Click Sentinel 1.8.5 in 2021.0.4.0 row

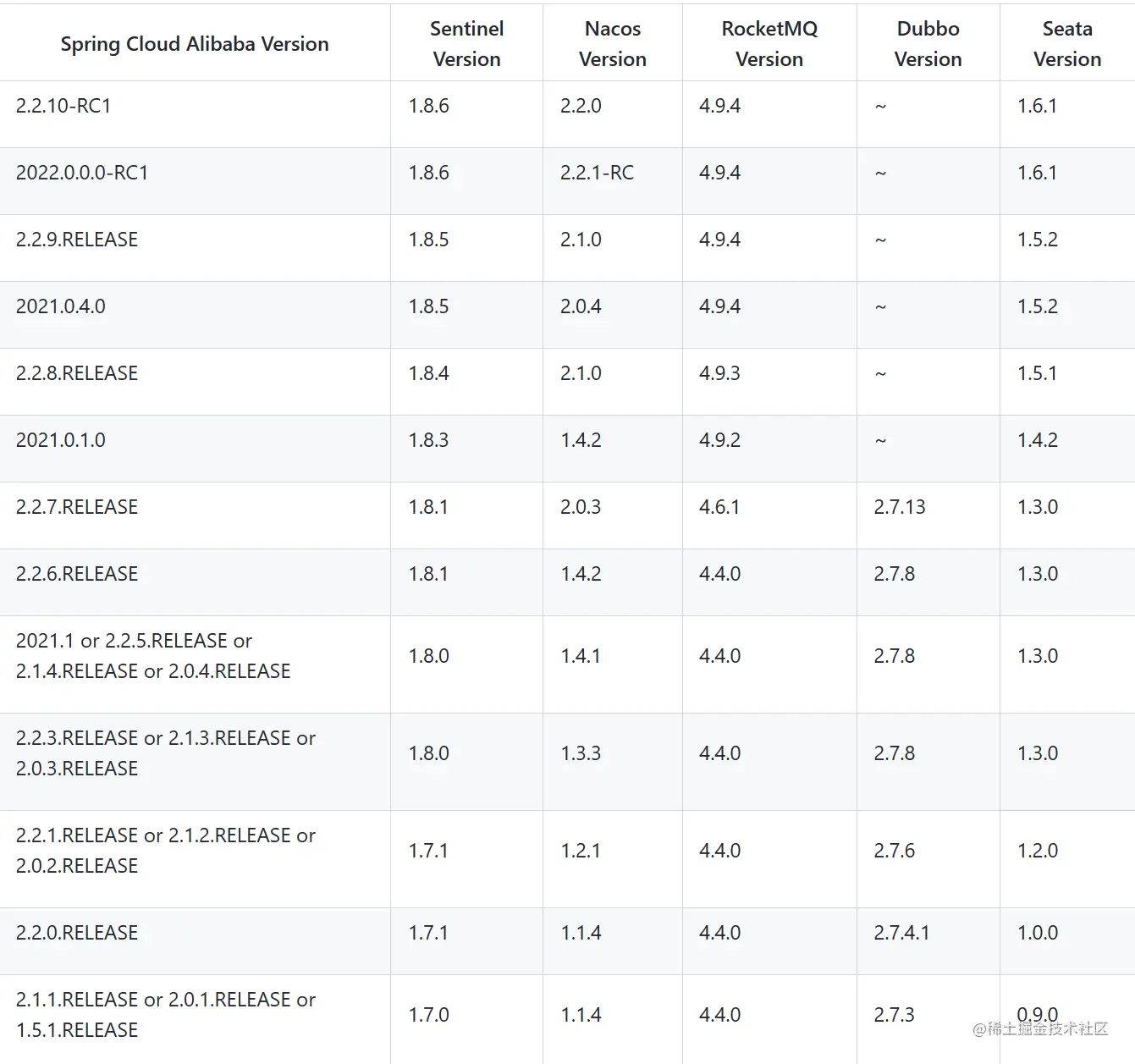coord(428,306)
